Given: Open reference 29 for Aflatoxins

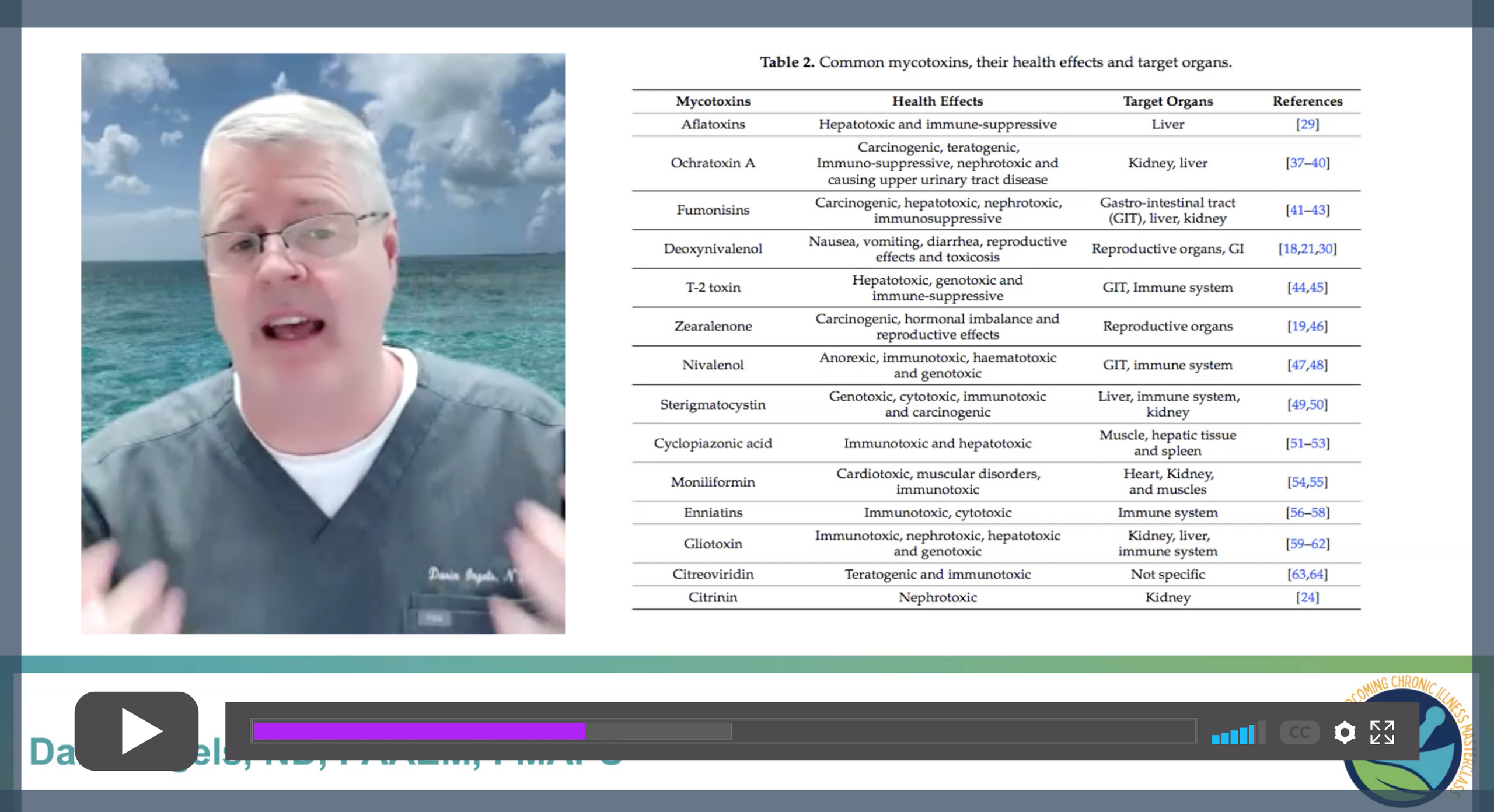Looking at the screenshot, I should [x=1307, y=124].
